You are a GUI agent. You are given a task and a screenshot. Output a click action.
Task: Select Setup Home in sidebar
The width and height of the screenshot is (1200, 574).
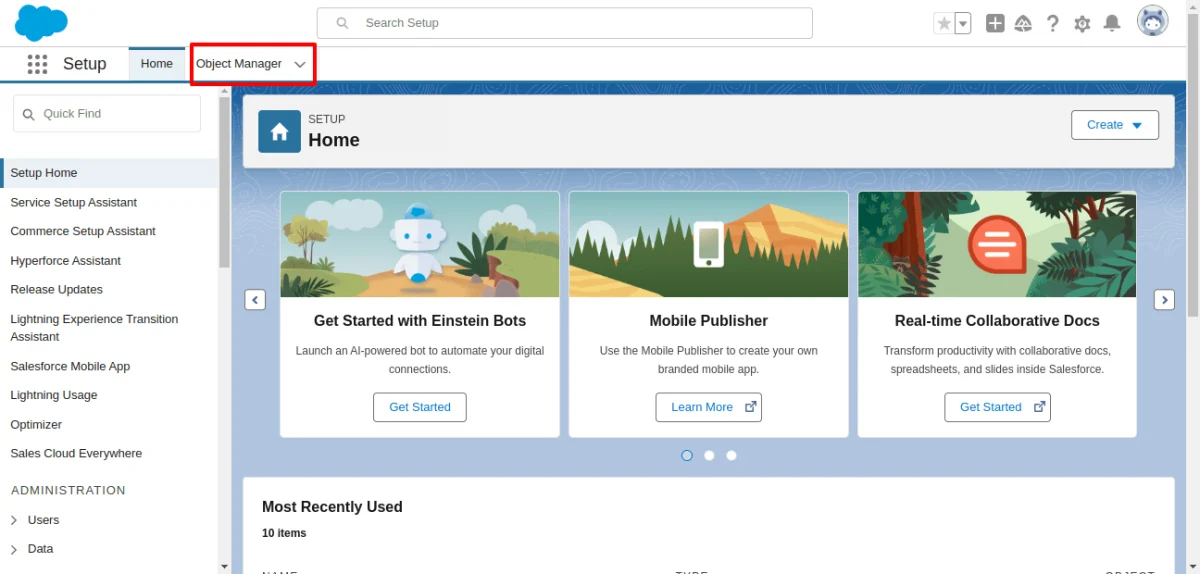(109, 173)
